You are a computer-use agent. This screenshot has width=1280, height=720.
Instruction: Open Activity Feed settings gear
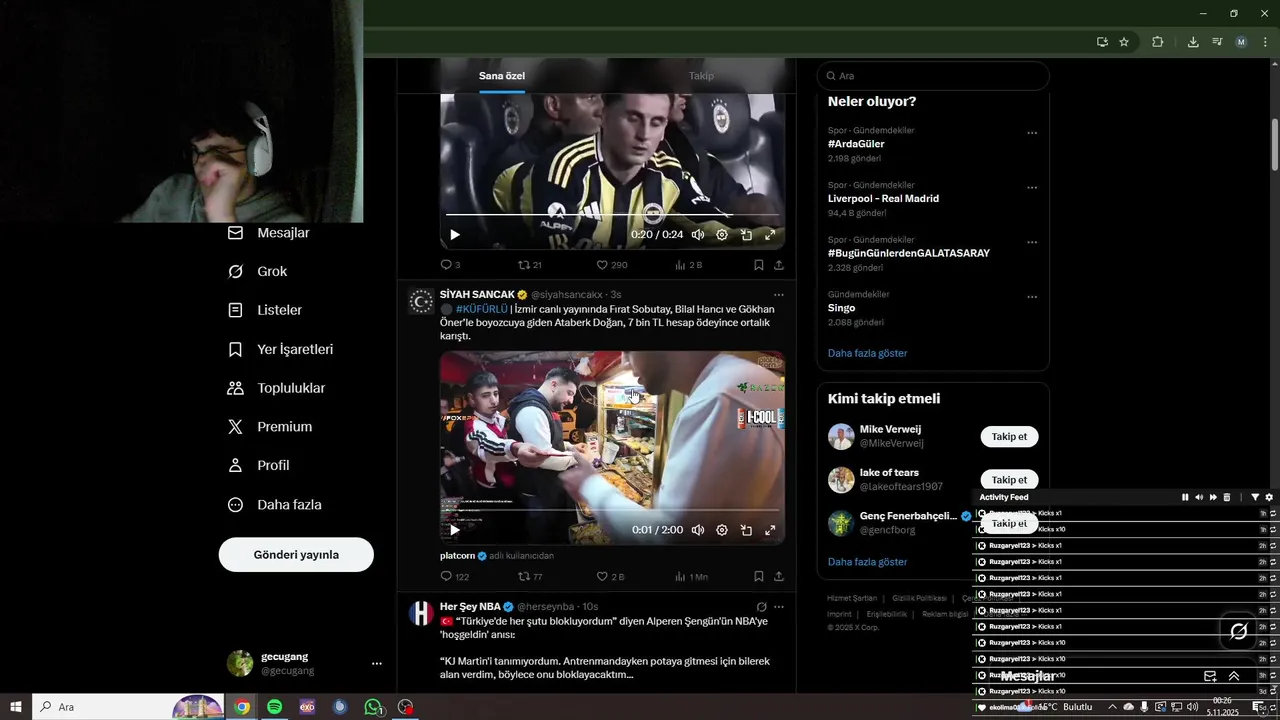(1269, 497)
